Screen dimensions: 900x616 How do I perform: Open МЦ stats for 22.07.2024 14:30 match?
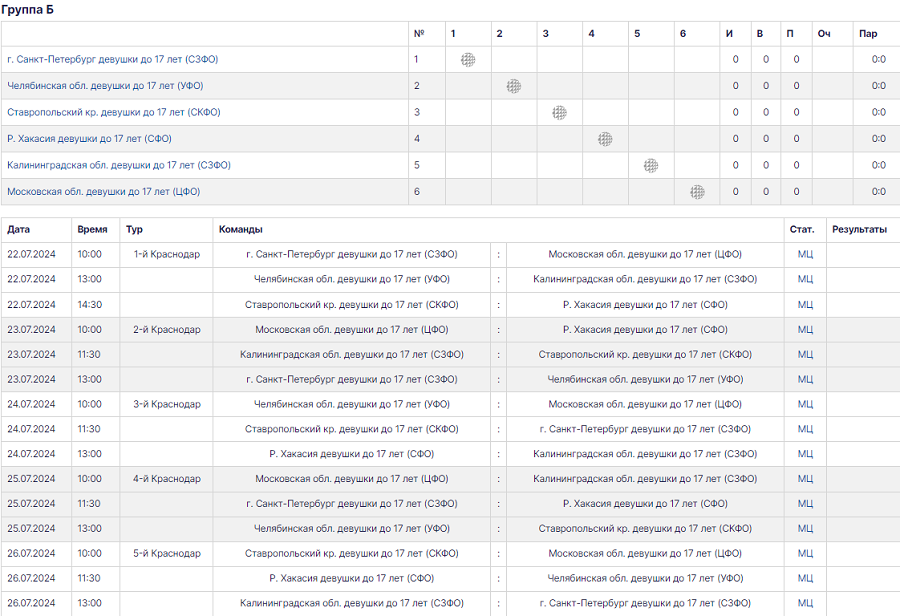tap(805, 305)
